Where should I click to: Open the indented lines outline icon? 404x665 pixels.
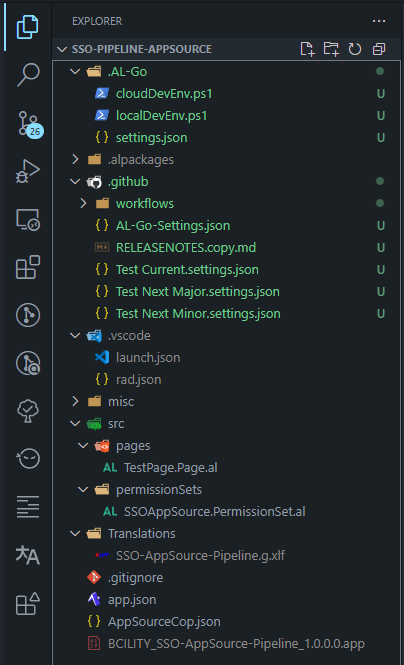(x=28, y=506)
